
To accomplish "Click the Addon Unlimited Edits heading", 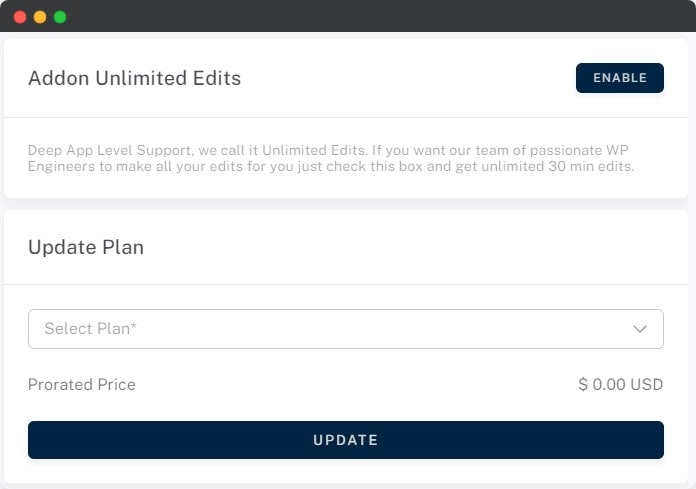I will coord(134,78).
